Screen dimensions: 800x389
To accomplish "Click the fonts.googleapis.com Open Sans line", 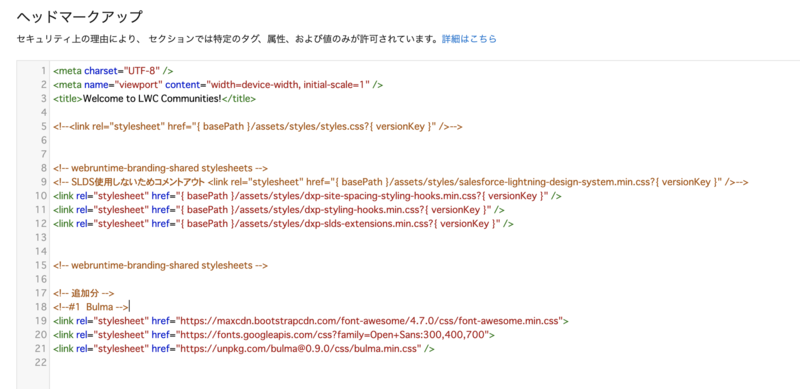I will pos(274,335).
